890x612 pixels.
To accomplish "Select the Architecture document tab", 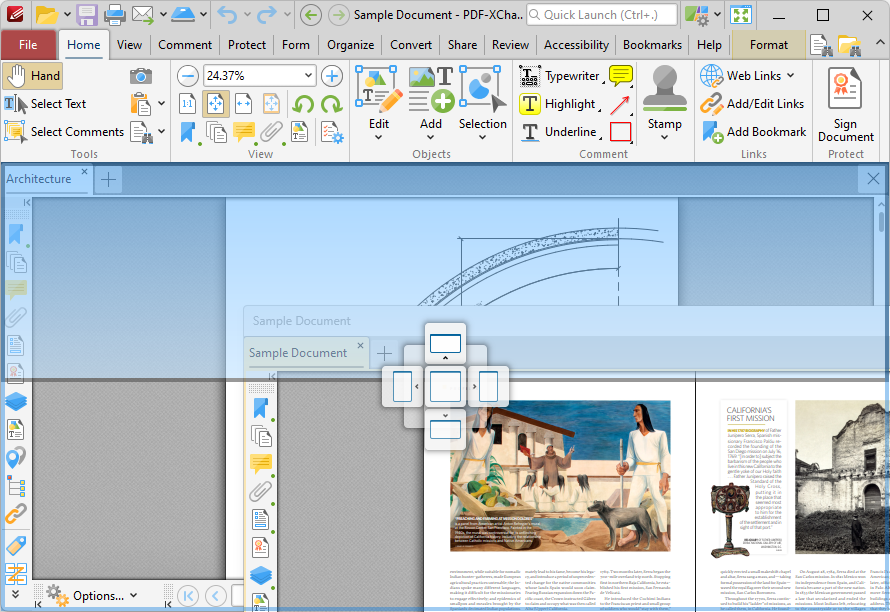I will click(39, 179).
